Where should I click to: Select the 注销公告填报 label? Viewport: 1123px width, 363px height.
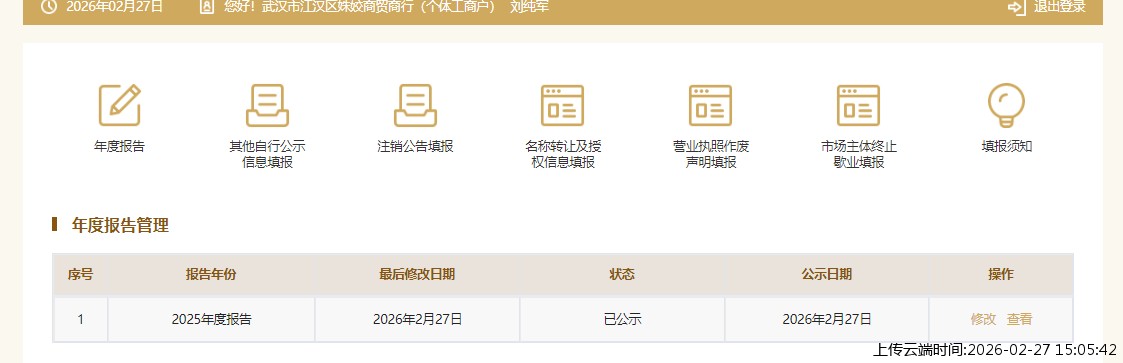pyautogui.click(x=415, y=146)
